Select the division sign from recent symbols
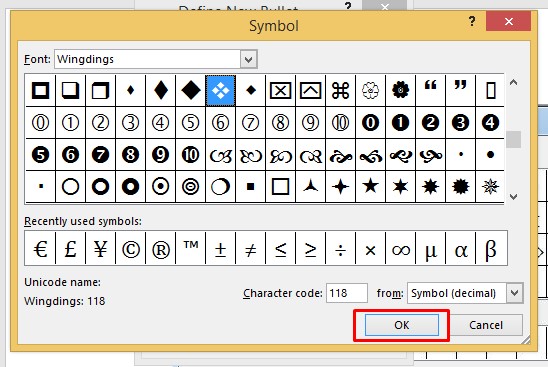 coord(341,249)
